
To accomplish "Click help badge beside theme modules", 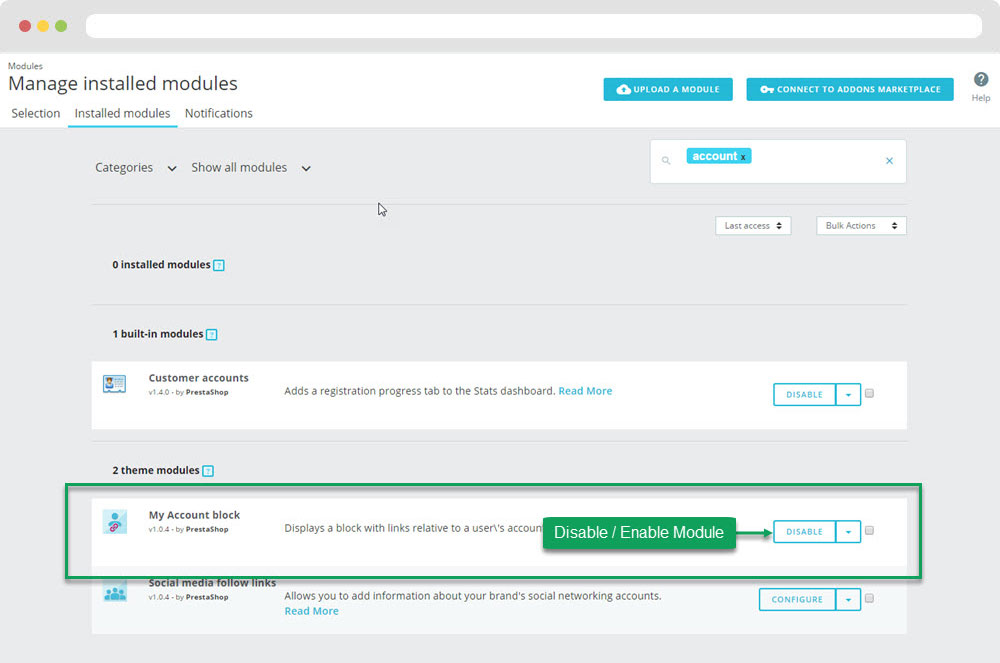I will (x=208, y=471).
